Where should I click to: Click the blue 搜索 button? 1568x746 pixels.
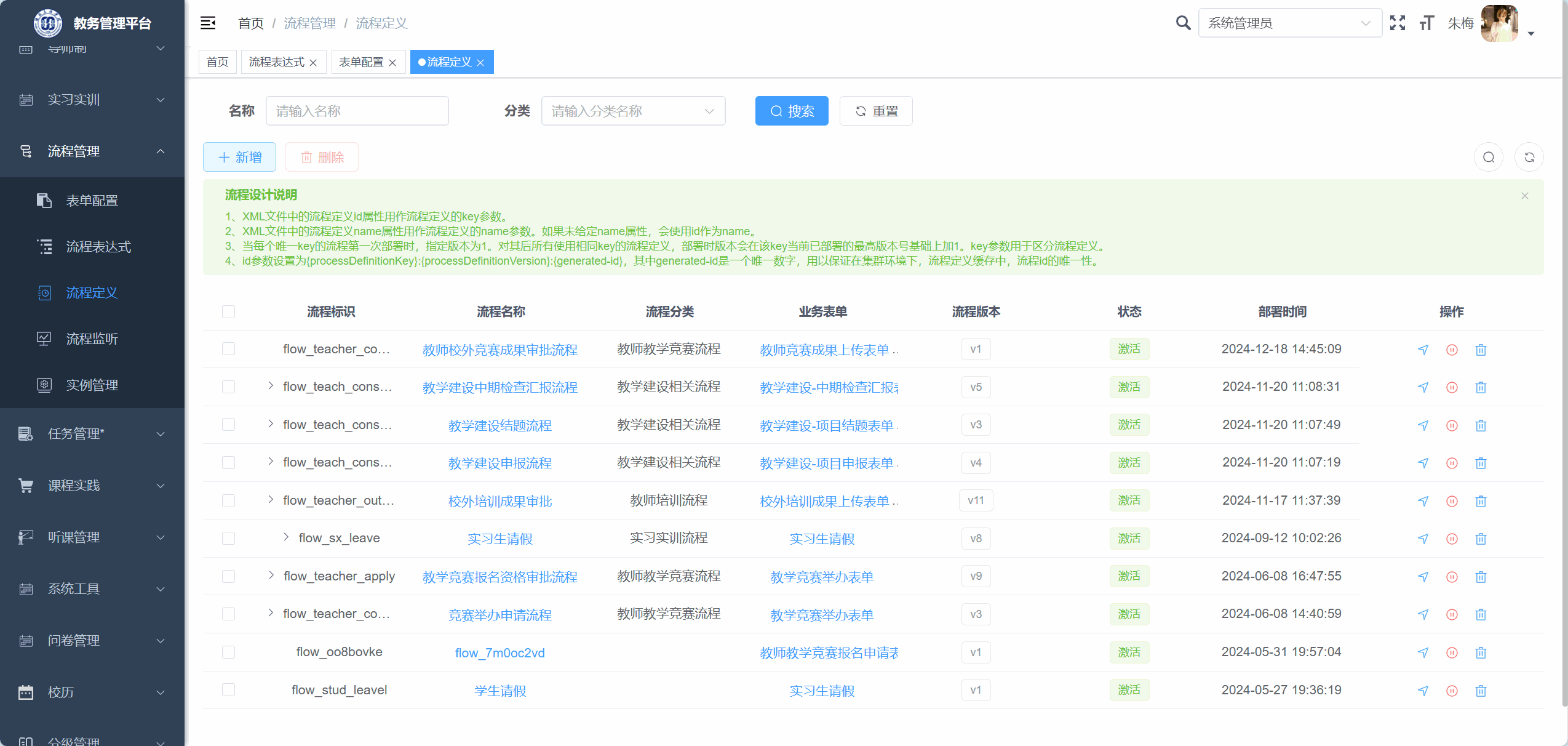click(x=791, y=111)
